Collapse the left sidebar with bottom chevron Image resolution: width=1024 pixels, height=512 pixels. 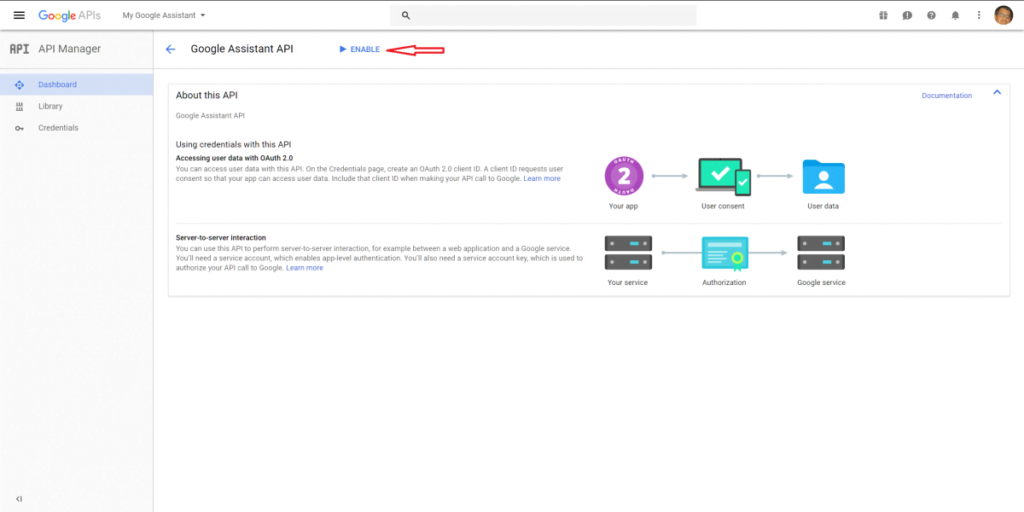(19, 499)
